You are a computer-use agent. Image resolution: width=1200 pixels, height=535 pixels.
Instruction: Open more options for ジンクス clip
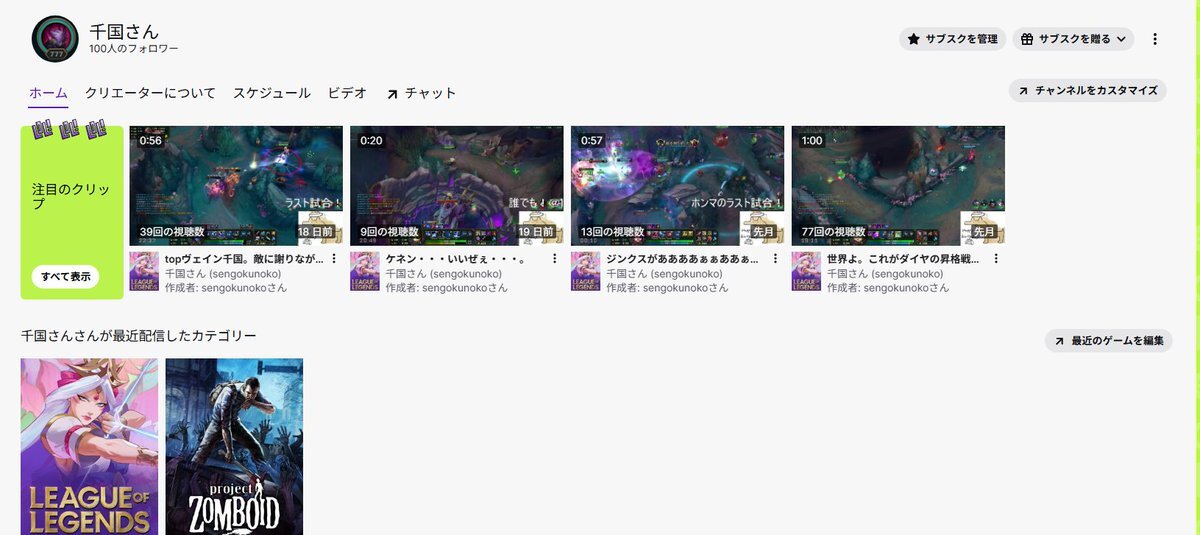click(776, 259)
